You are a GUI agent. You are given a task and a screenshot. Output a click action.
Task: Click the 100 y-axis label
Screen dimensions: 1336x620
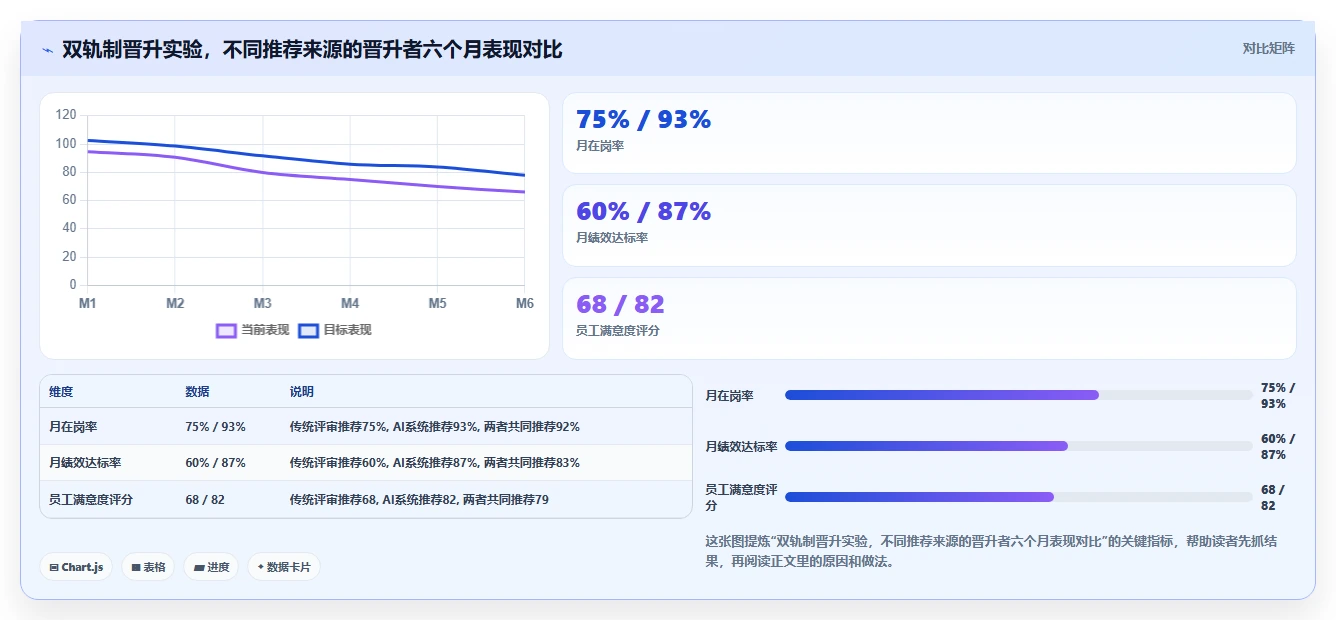[x=66, y=143]
